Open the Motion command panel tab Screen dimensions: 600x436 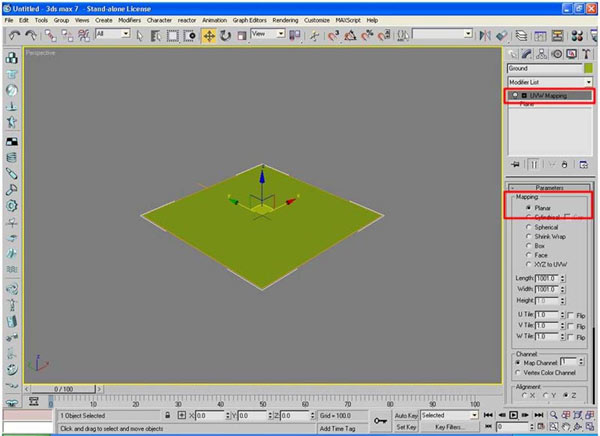pos(557,54)
